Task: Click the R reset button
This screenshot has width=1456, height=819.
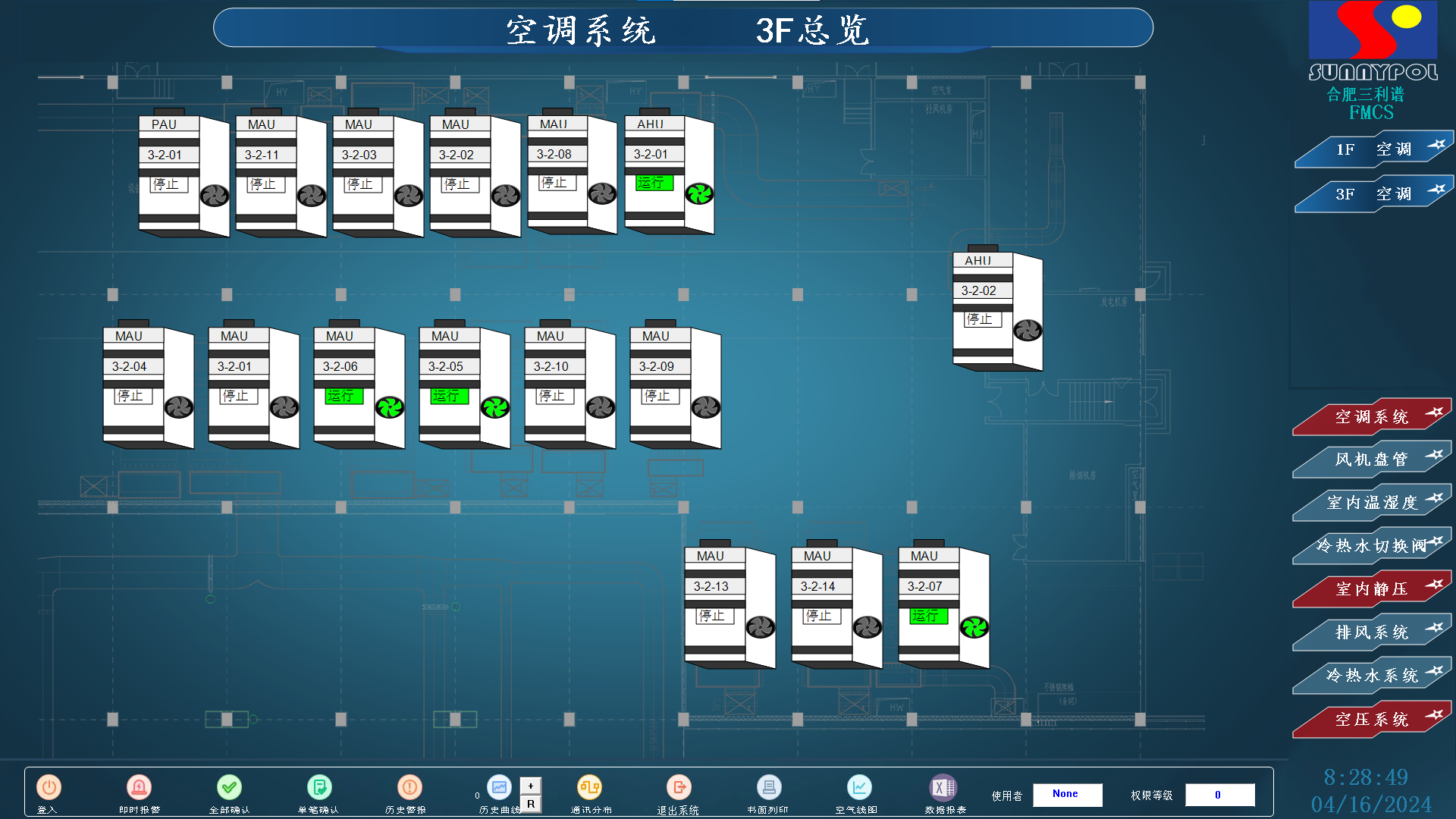Action: click(531, 804)
